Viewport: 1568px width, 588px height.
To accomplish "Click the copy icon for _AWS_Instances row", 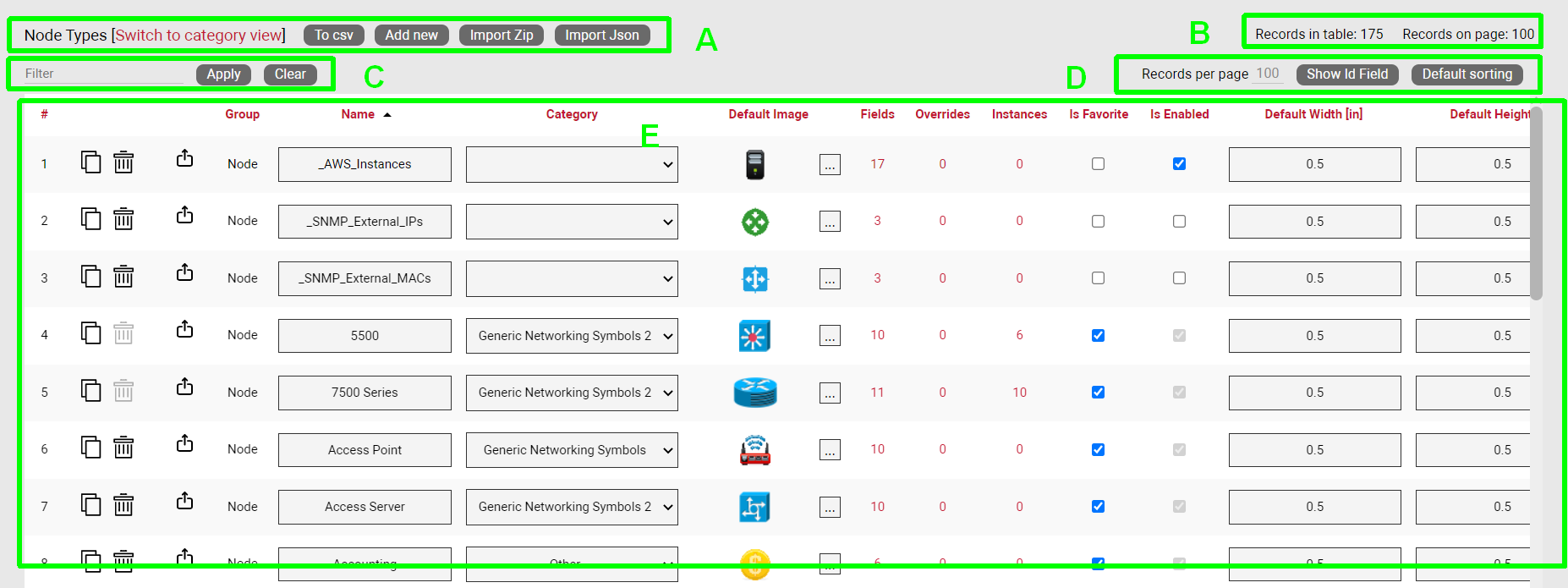I will [90, 162].
